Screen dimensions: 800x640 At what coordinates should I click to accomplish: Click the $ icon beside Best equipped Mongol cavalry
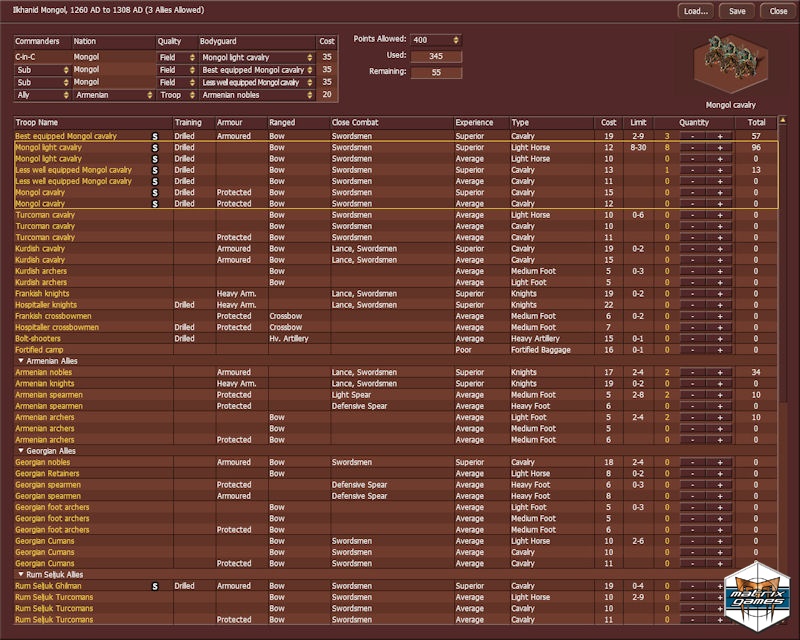tap(155, 135)
